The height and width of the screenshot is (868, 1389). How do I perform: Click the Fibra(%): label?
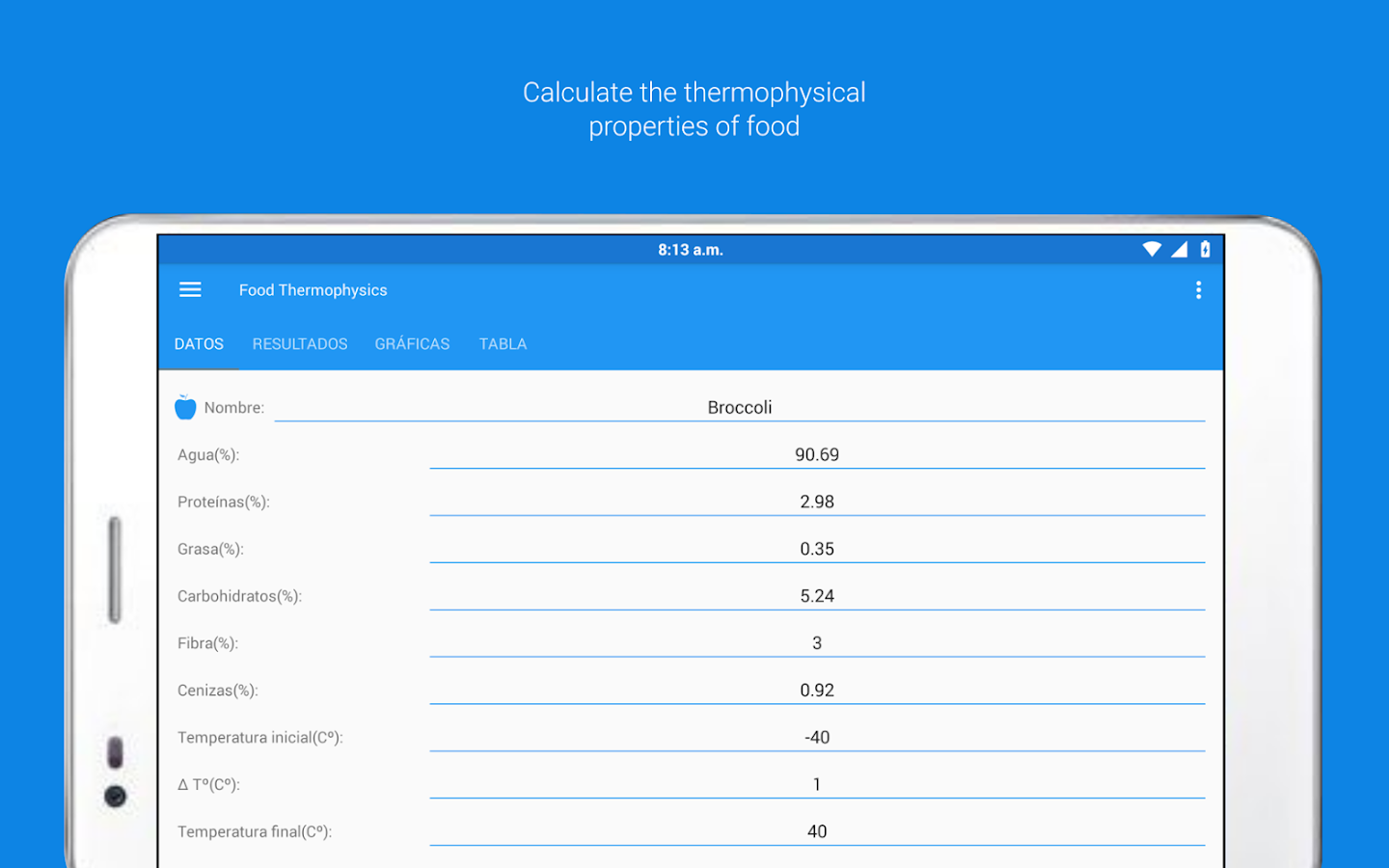(207, 644)
